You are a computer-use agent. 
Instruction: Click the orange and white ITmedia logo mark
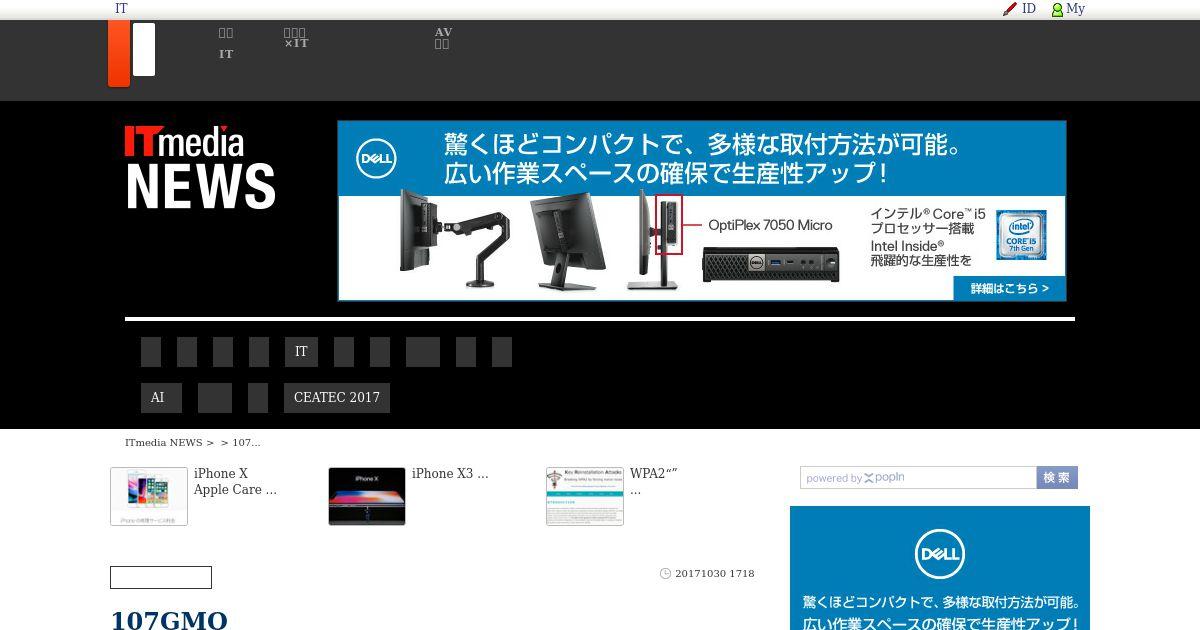point(132,54)
